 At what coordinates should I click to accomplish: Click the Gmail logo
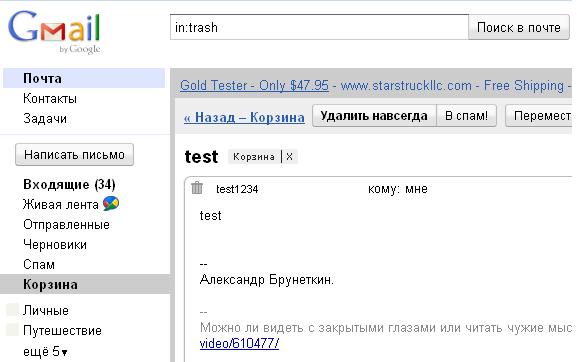coord(54,31)
